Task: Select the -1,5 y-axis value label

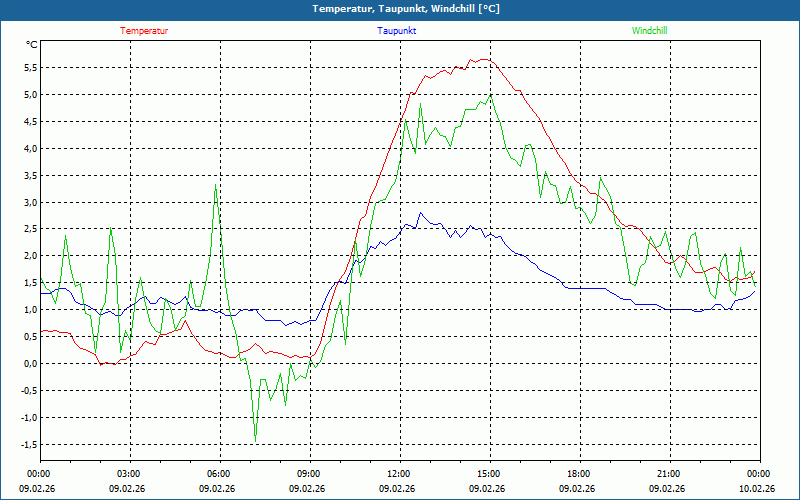Action: point(28,445)
